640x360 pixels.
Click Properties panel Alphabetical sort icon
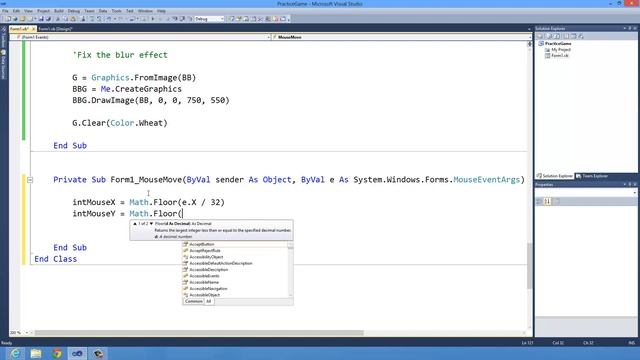(x=547, y=201)
